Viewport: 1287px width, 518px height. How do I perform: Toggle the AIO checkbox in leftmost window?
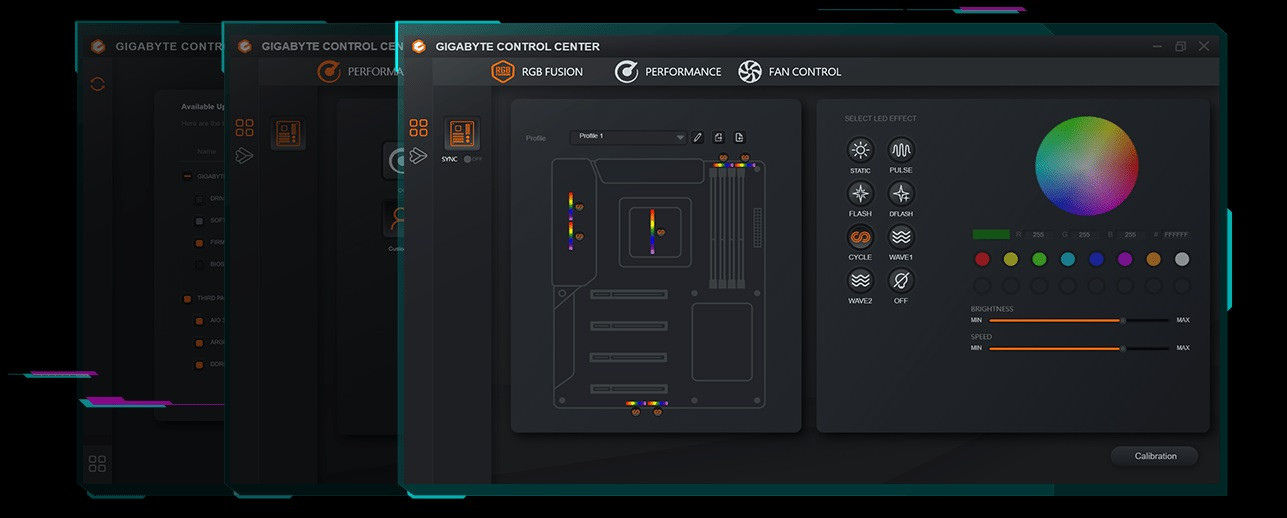point(200,321)
